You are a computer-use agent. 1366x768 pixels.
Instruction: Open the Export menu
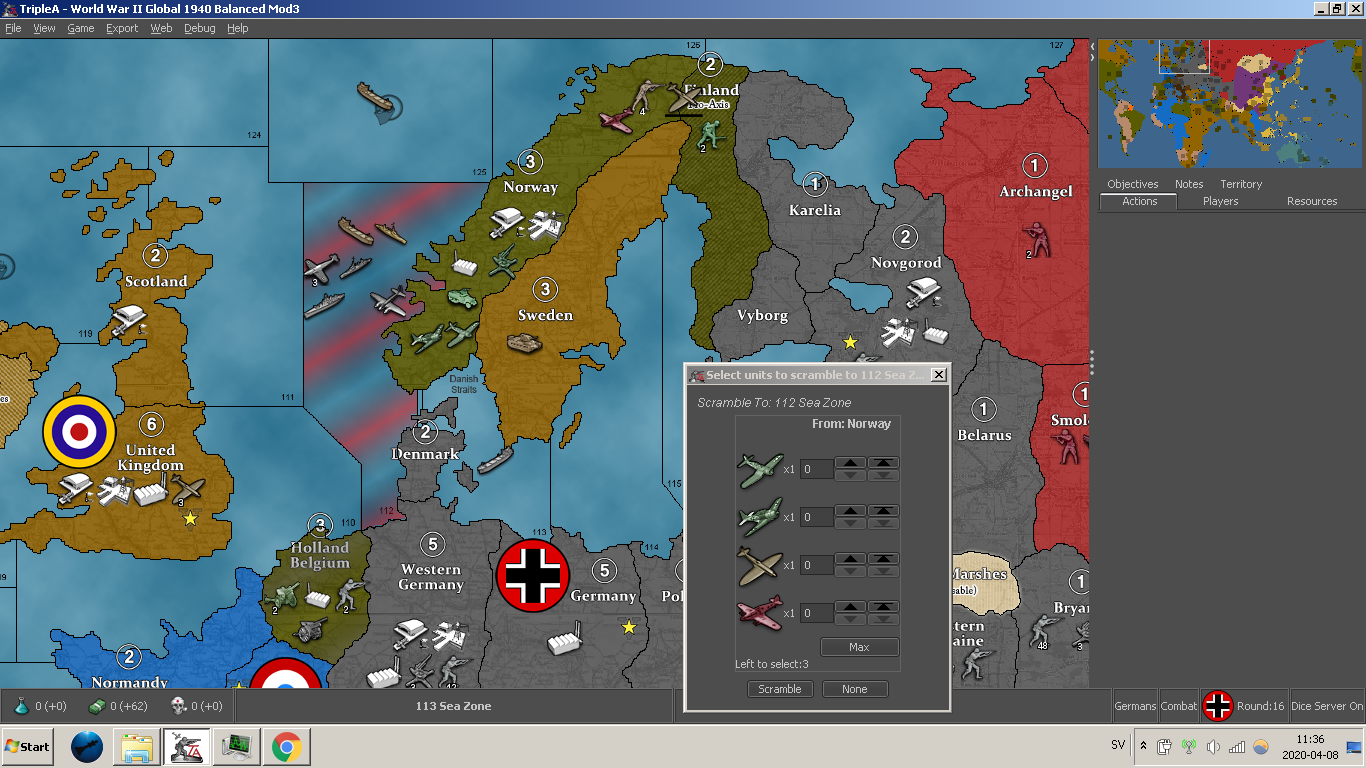point(122,28)
